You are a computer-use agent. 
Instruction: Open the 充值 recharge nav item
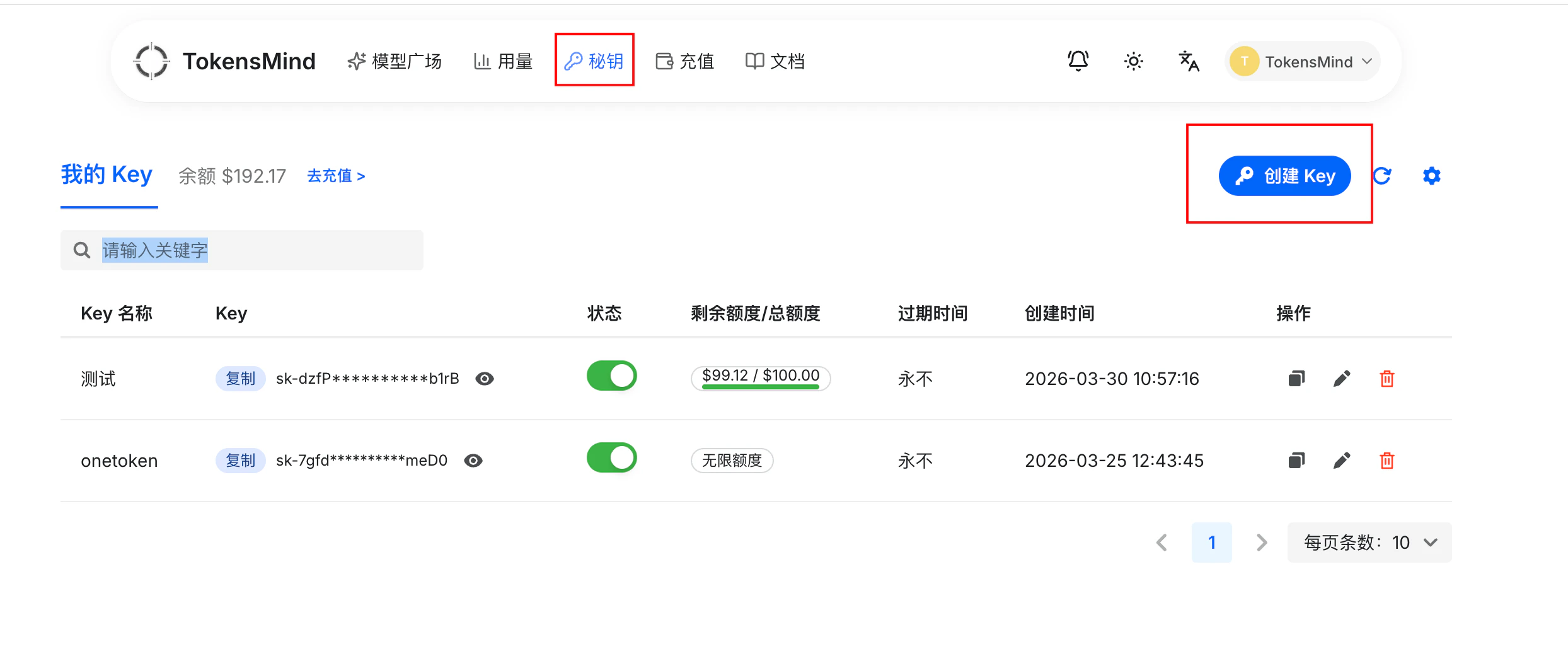click(x=684, y=61)
